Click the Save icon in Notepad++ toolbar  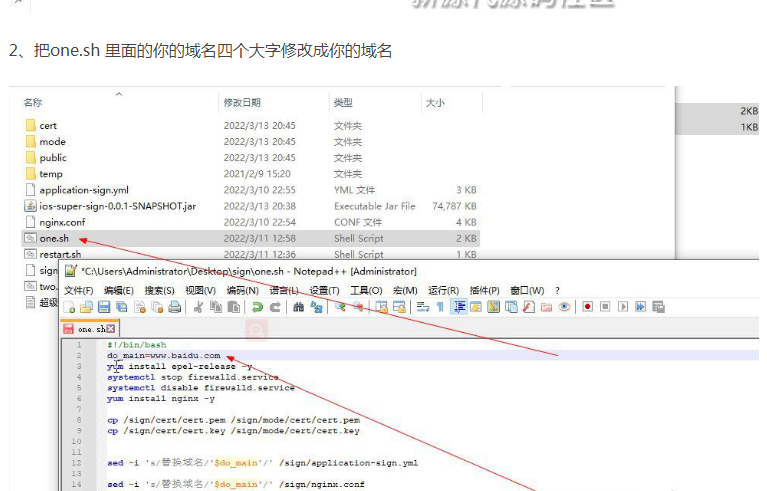[103, 307]
